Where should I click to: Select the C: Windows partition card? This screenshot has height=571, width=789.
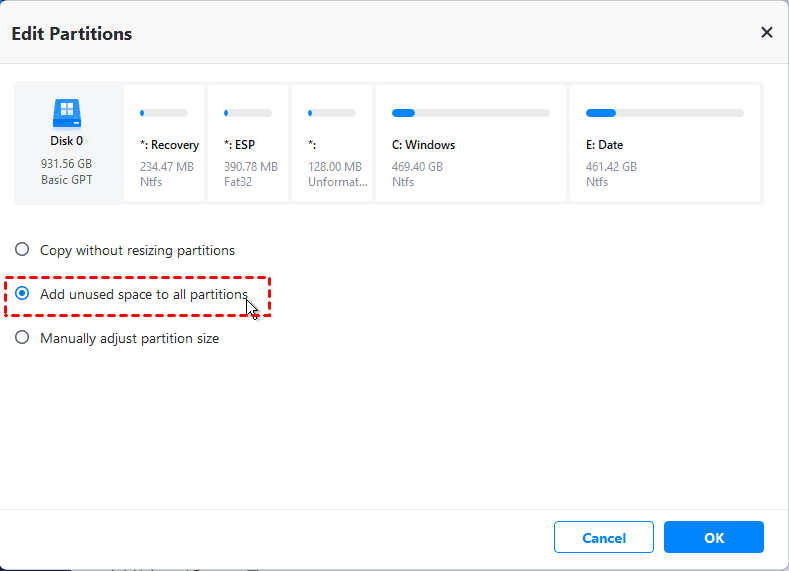[470, 143]
